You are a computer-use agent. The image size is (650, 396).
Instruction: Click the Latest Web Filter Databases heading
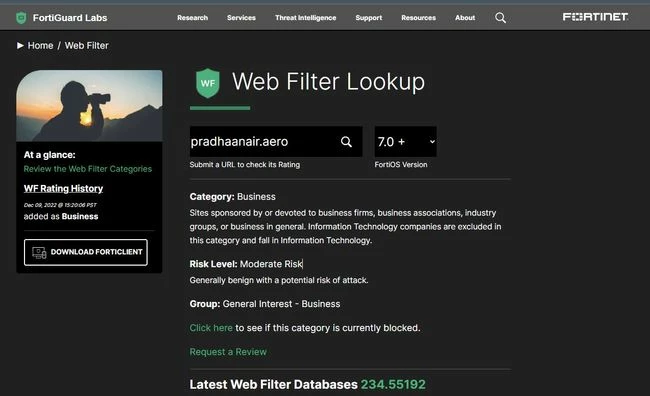[274, 384]
